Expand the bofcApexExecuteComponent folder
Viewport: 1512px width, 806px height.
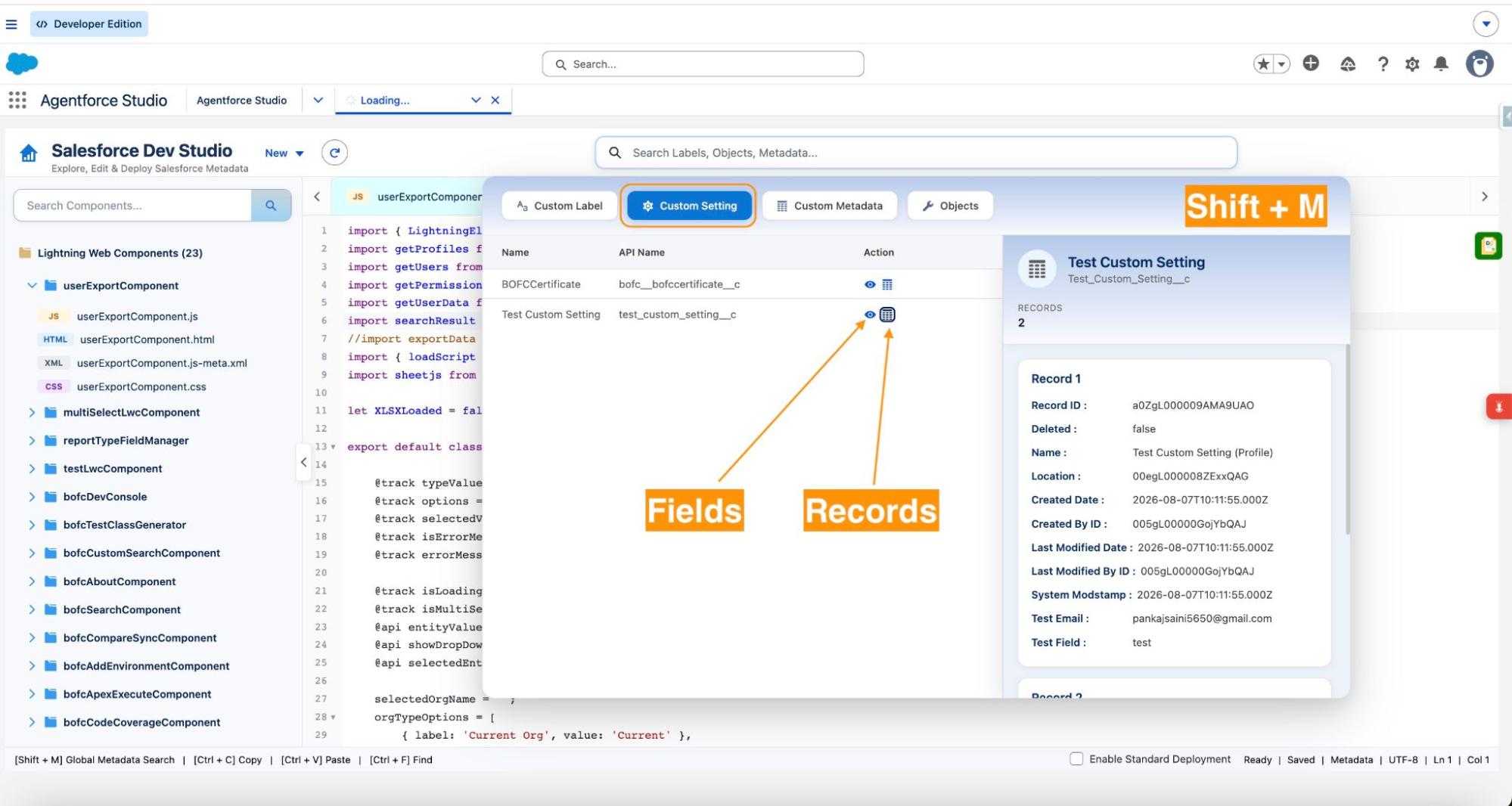[32, 694]
